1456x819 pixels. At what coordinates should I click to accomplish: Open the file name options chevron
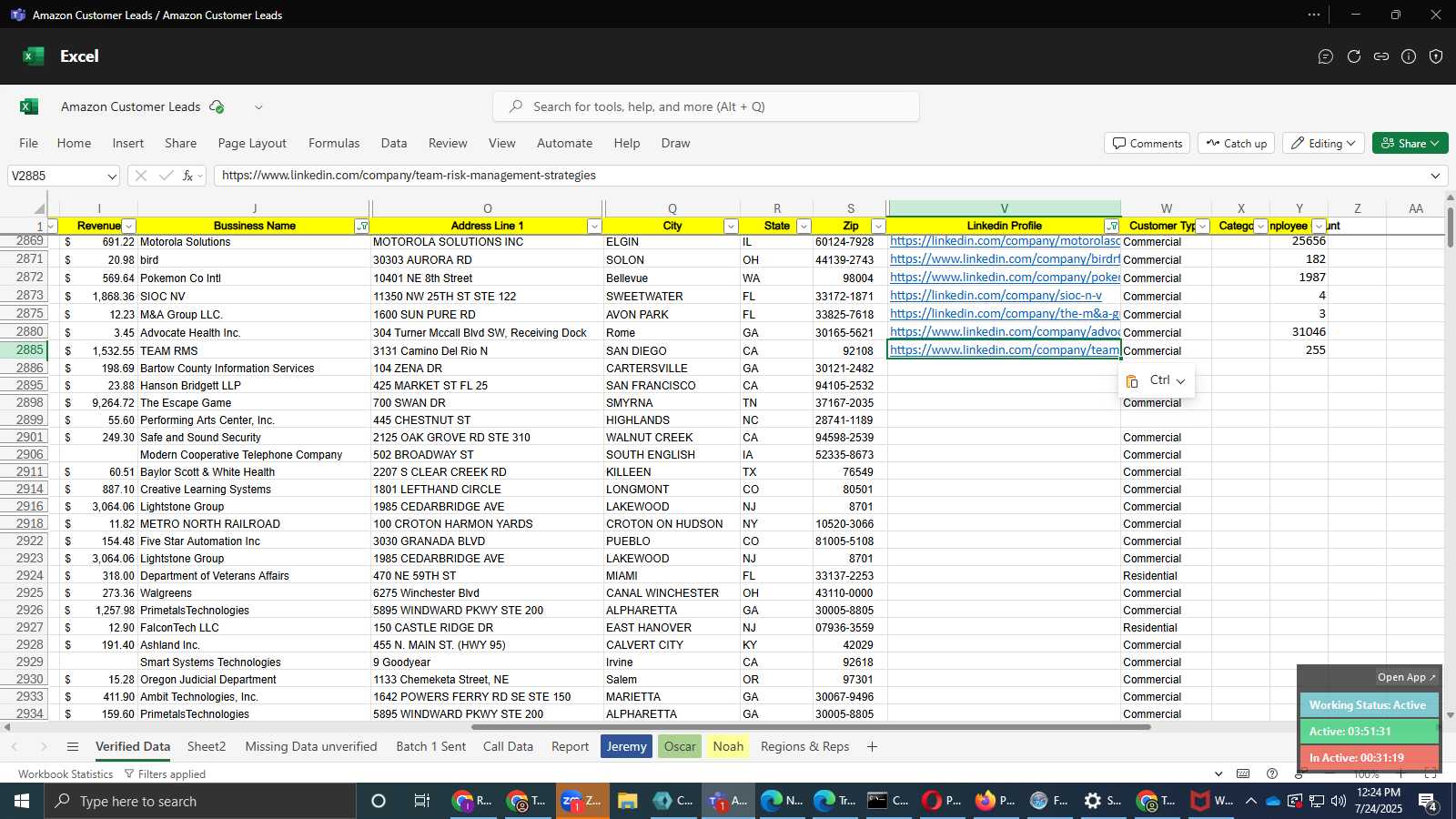(x=258, y=107)
